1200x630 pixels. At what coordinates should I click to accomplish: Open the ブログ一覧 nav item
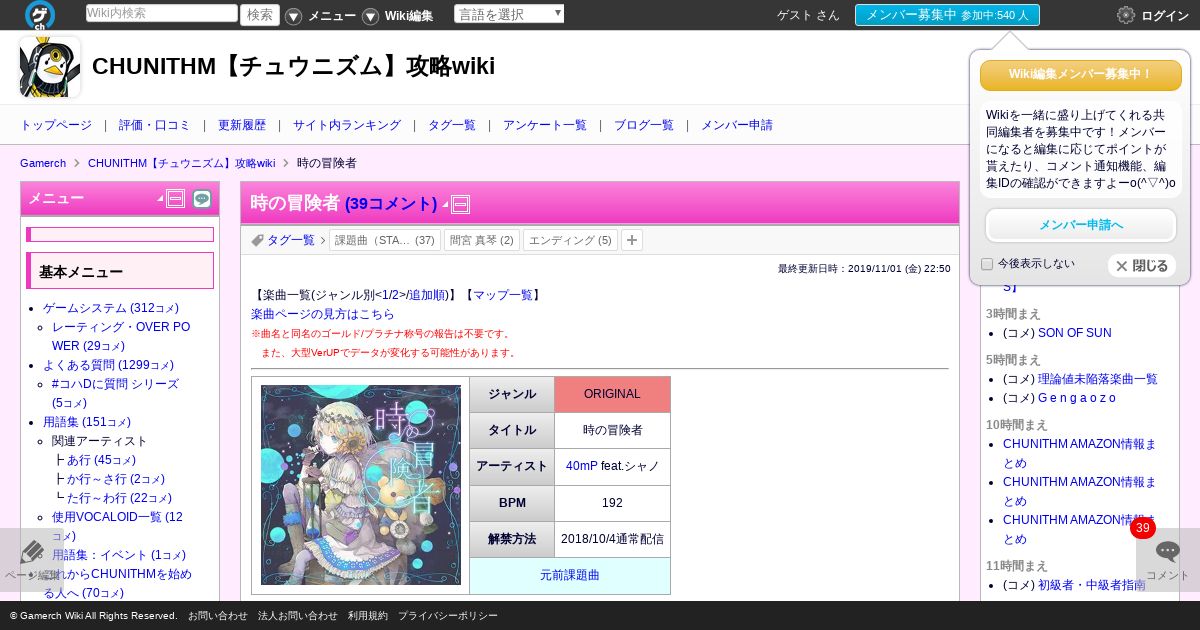[x=644, y=125]
